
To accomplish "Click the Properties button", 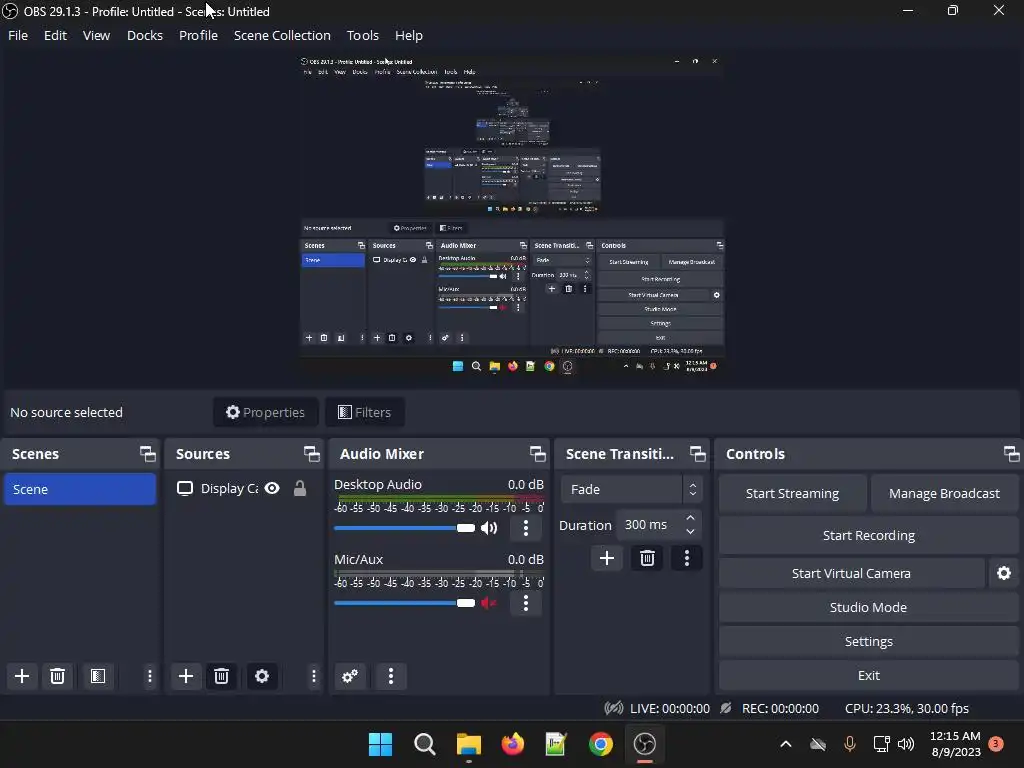I will coord(265,412).
